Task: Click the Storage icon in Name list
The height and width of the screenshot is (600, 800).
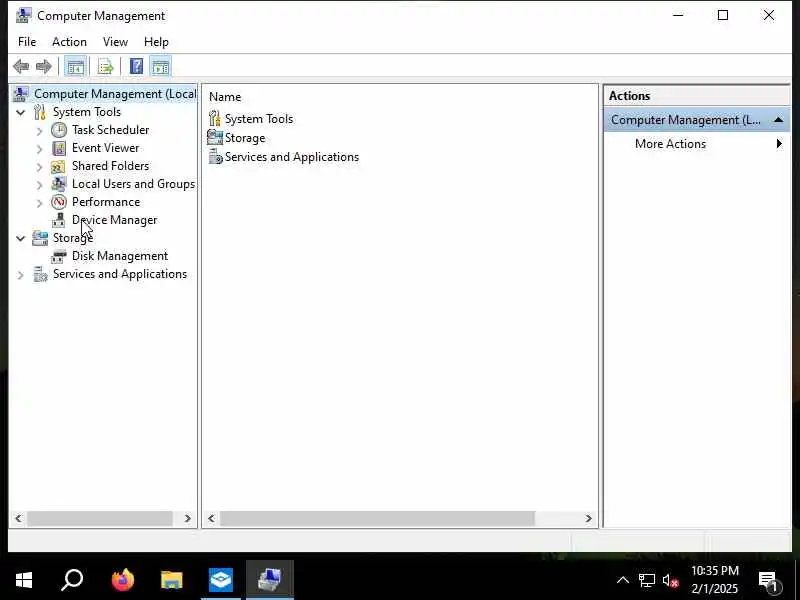Action: click(x=215, y=138)
